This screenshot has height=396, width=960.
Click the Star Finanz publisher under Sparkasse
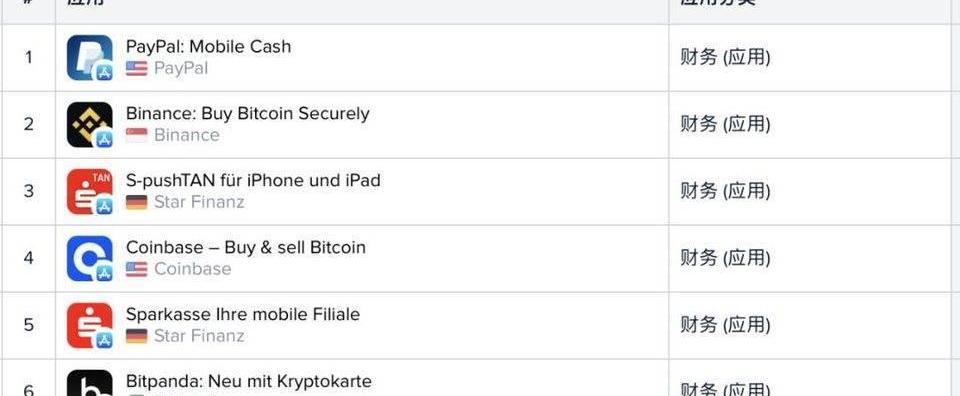pos(199,336)
